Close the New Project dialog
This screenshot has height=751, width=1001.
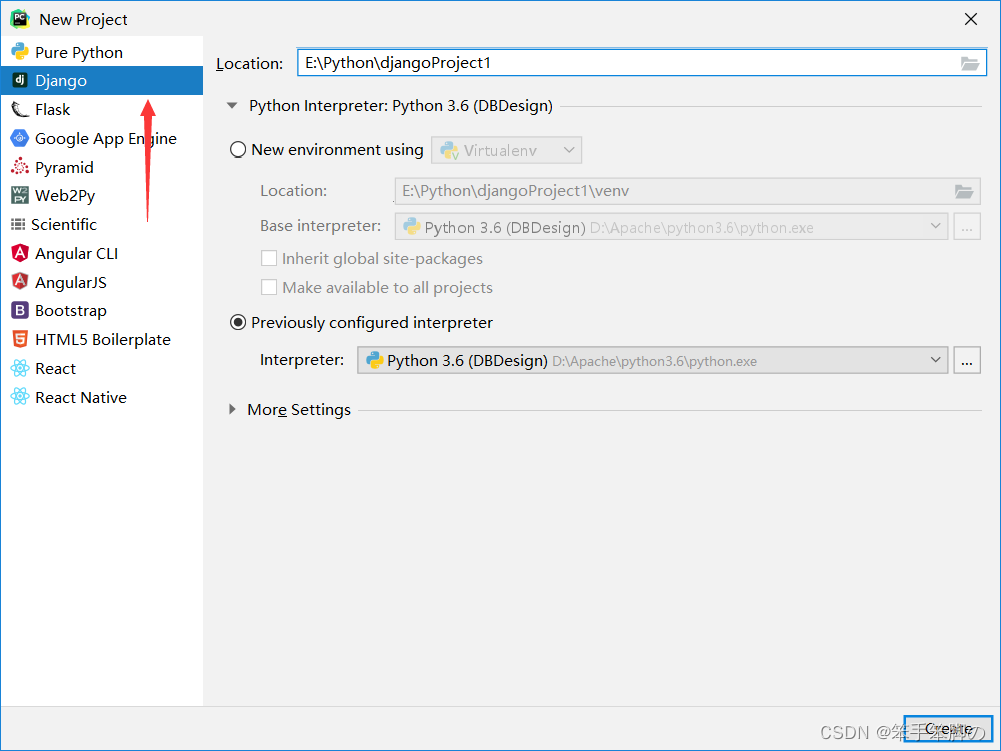970,19
